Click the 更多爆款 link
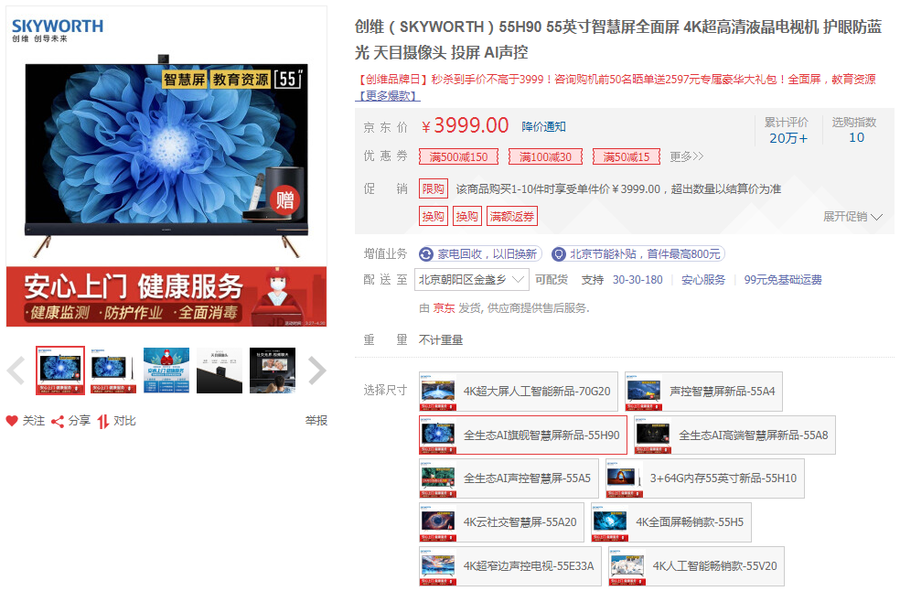The width and height of the screenshot is (900, 591). (388, 96)
